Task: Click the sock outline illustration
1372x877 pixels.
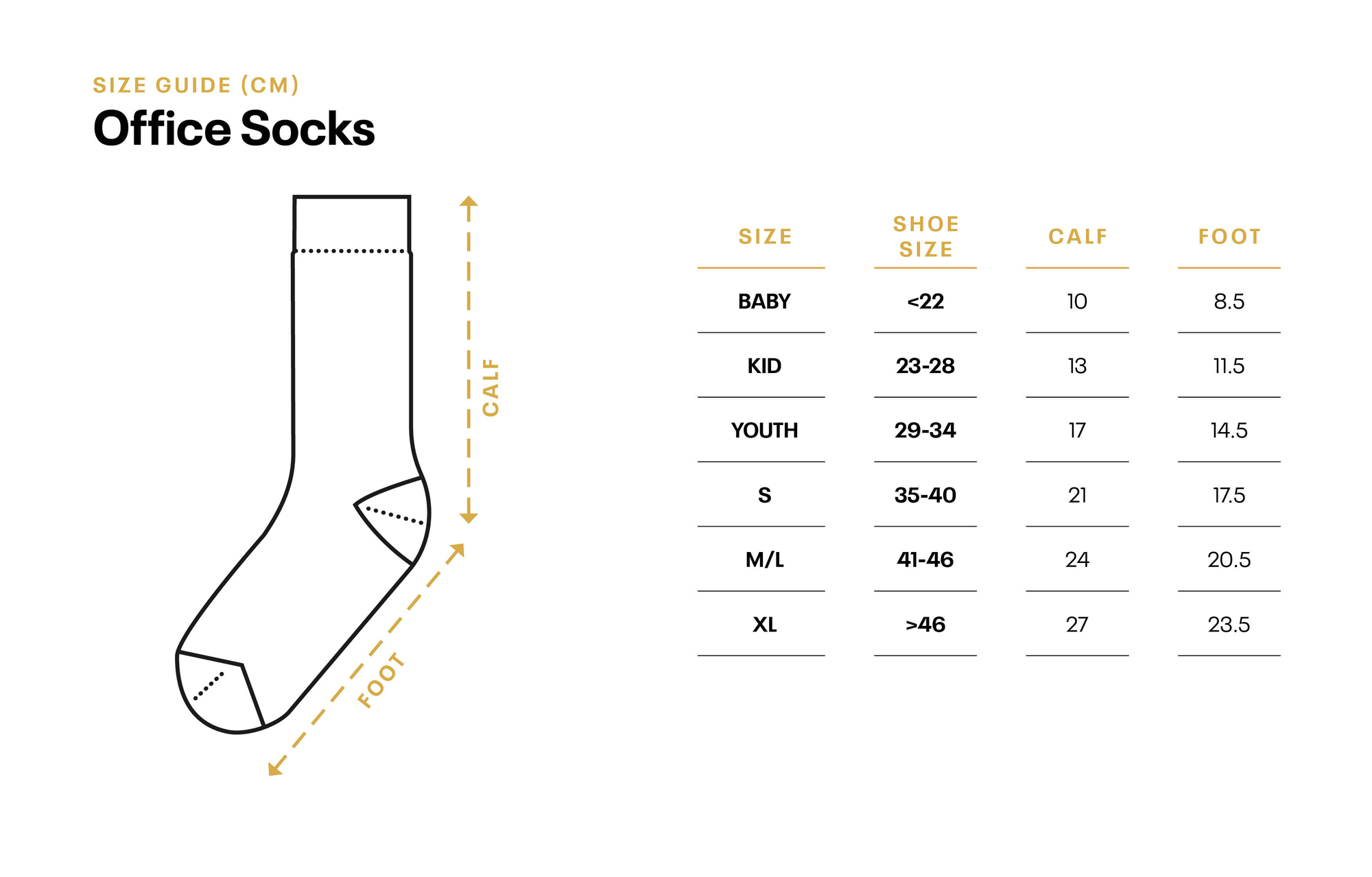Action: [x=303, y=465]
